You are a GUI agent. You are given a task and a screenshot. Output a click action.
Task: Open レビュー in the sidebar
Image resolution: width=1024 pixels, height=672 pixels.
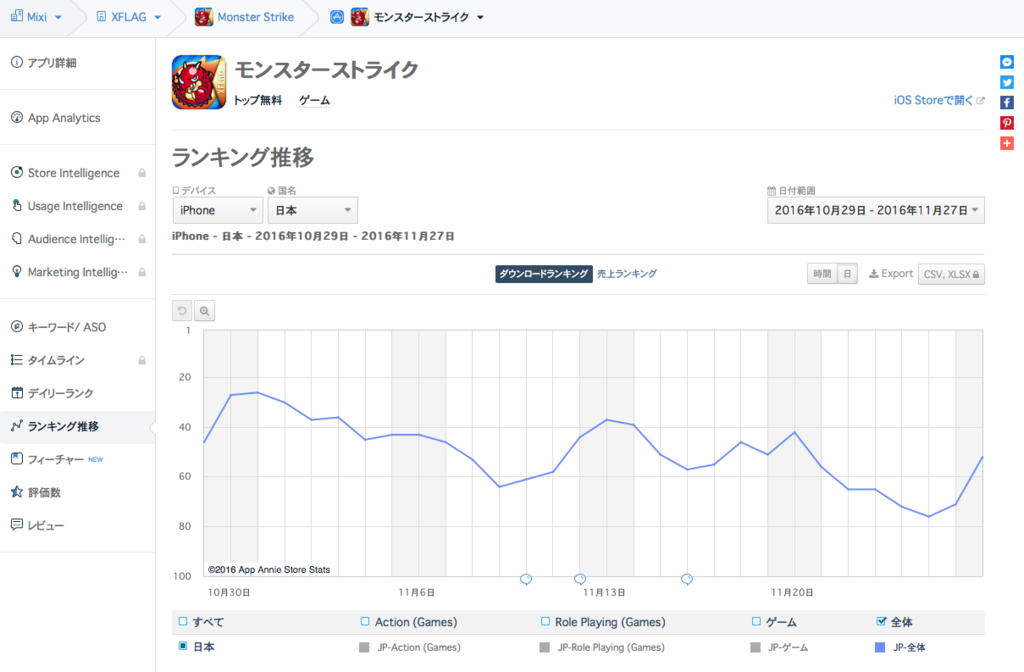tap(45, 525)
